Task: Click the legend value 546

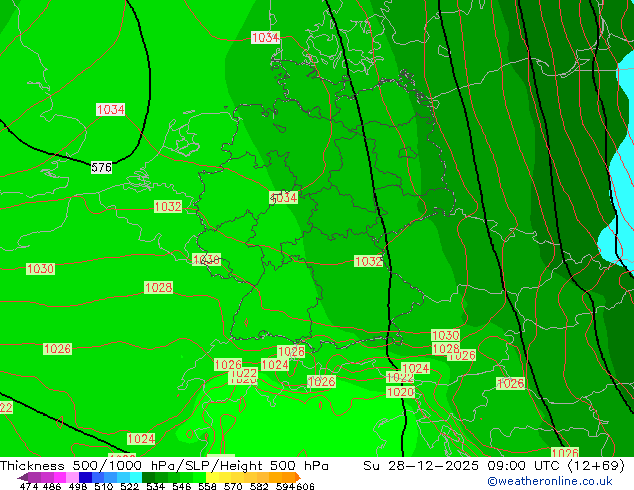Action: [182, 486]
